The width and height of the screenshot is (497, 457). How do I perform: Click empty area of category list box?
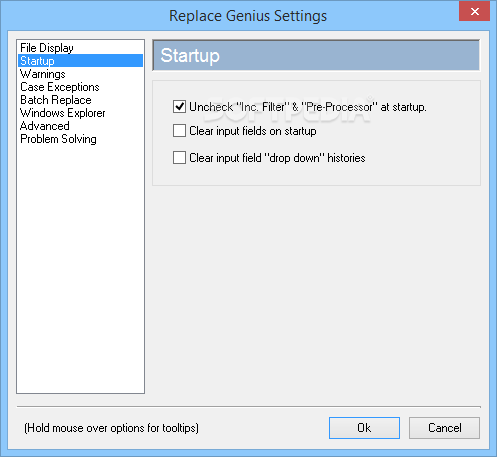(80, 267)
